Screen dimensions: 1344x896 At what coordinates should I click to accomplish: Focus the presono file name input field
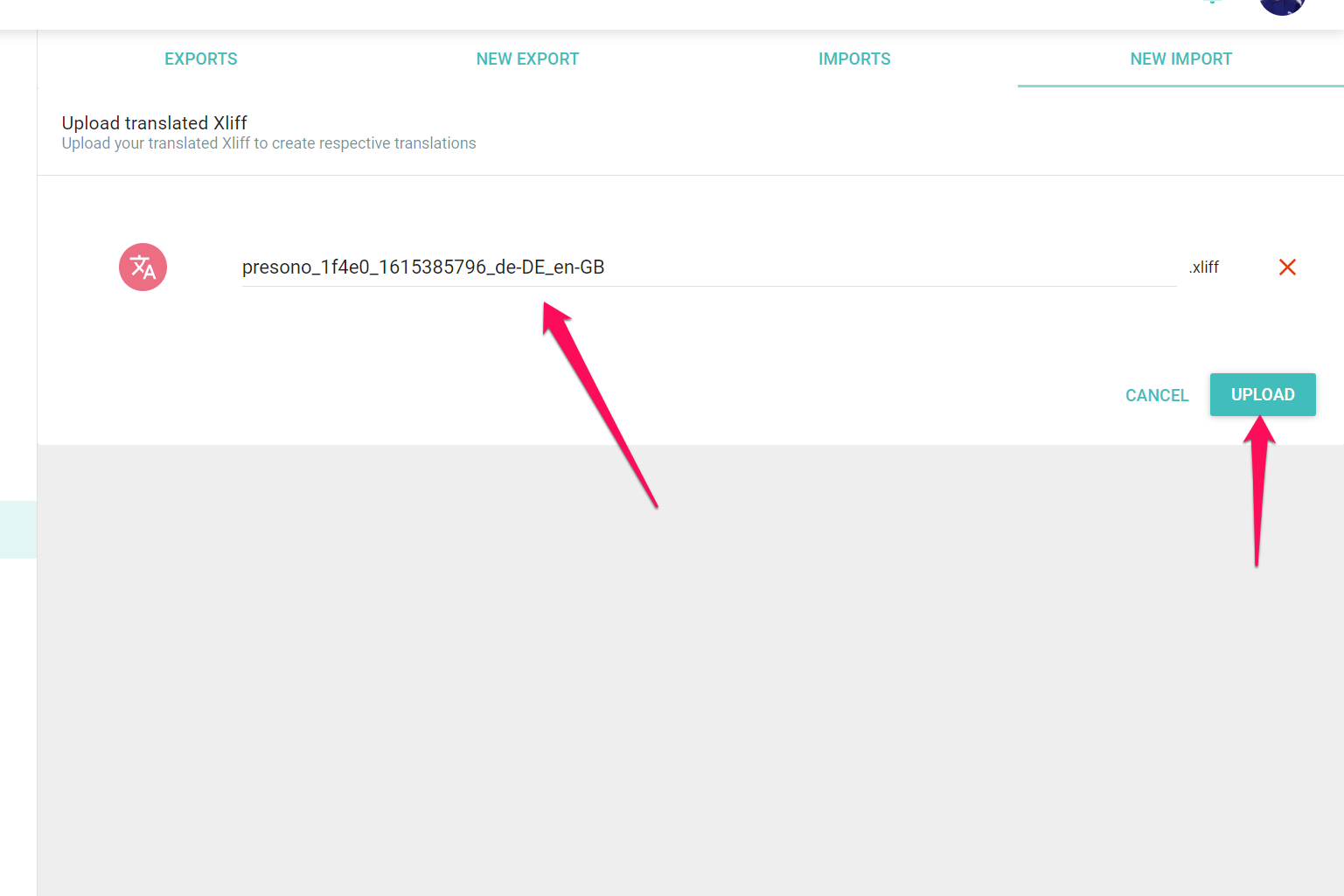tap(708, 267)
